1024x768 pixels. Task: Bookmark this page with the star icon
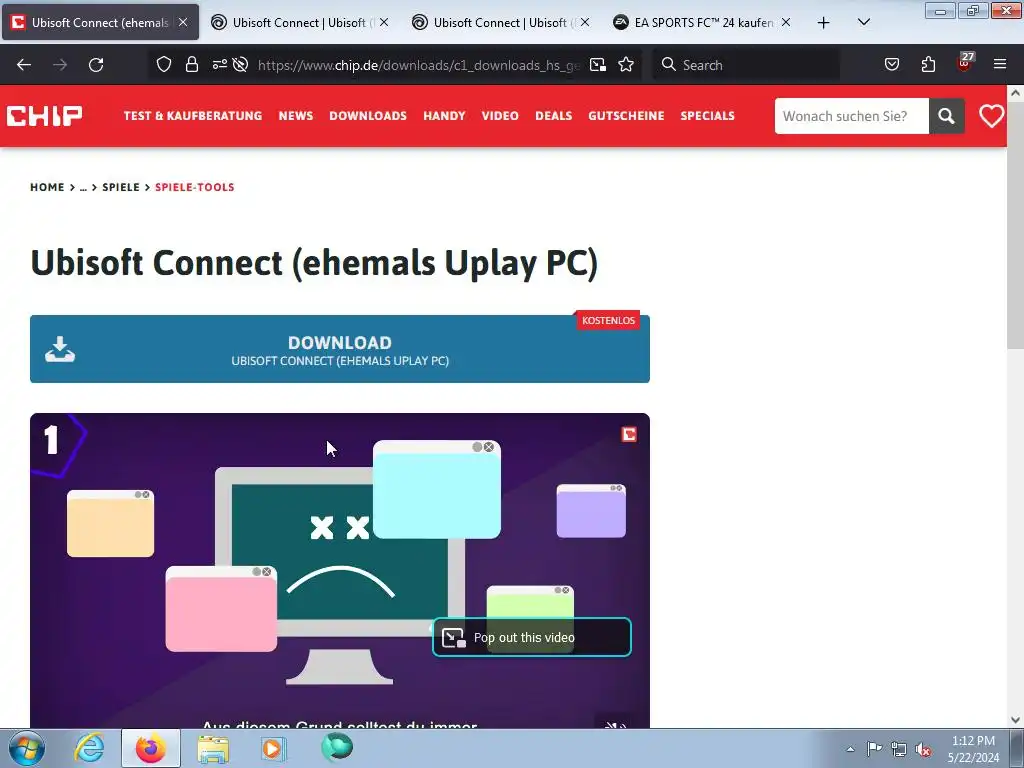tap(626, 64)
